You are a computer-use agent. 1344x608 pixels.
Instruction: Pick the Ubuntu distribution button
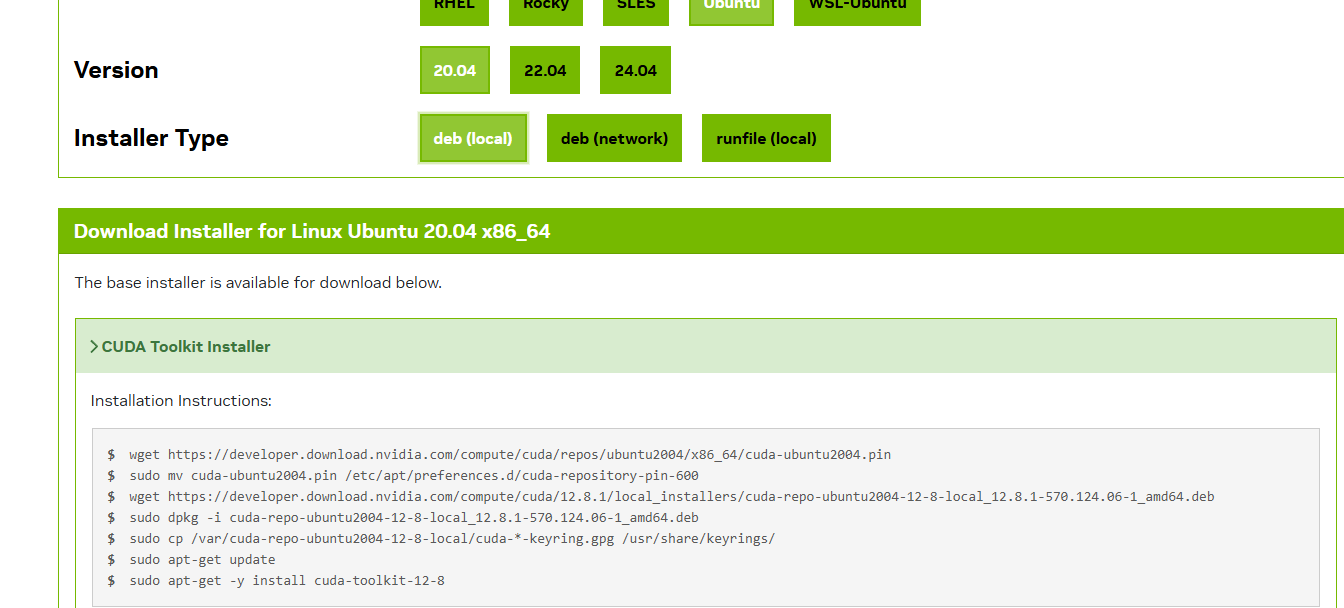pos(731,11)
